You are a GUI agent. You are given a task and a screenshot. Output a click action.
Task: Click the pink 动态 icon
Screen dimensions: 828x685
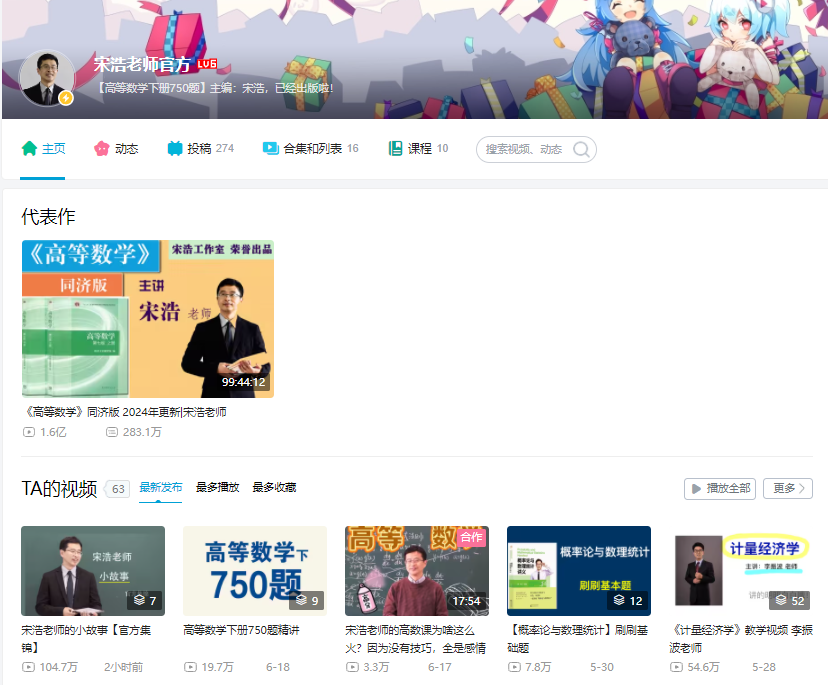coord(101,149)
